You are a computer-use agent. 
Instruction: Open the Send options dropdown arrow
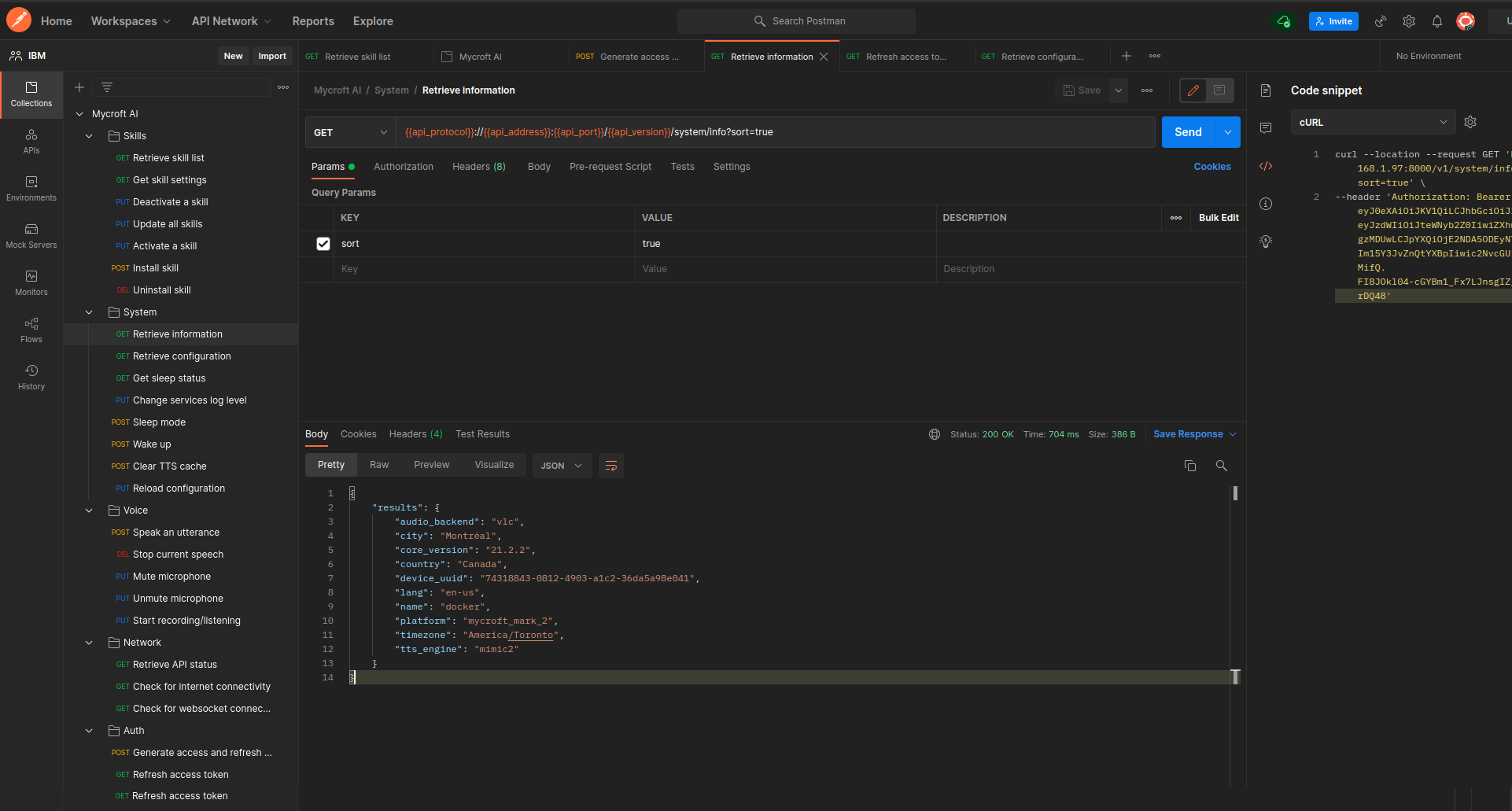(1228, 132)
